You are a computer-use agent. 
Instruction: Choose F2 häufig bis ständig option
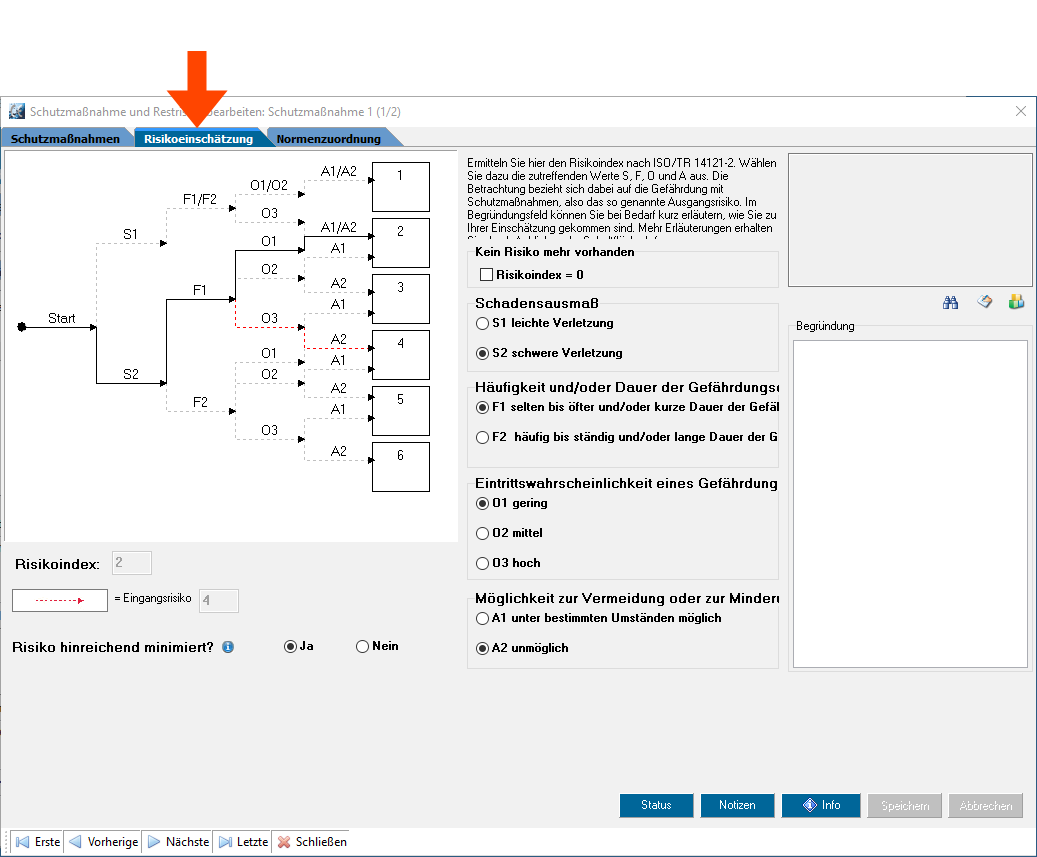[483, 437]
